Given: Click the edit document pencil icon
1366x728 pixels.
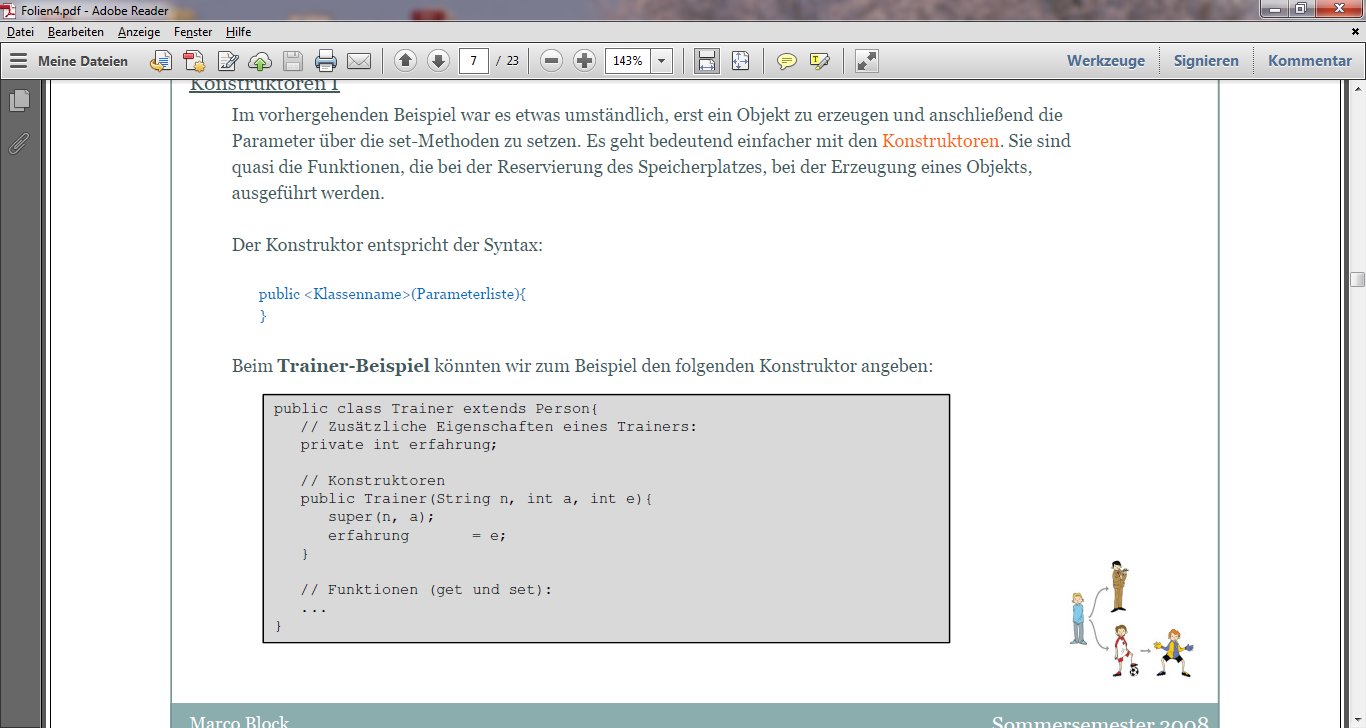Looking at the screenshot, I should click(x=228, y=61).
